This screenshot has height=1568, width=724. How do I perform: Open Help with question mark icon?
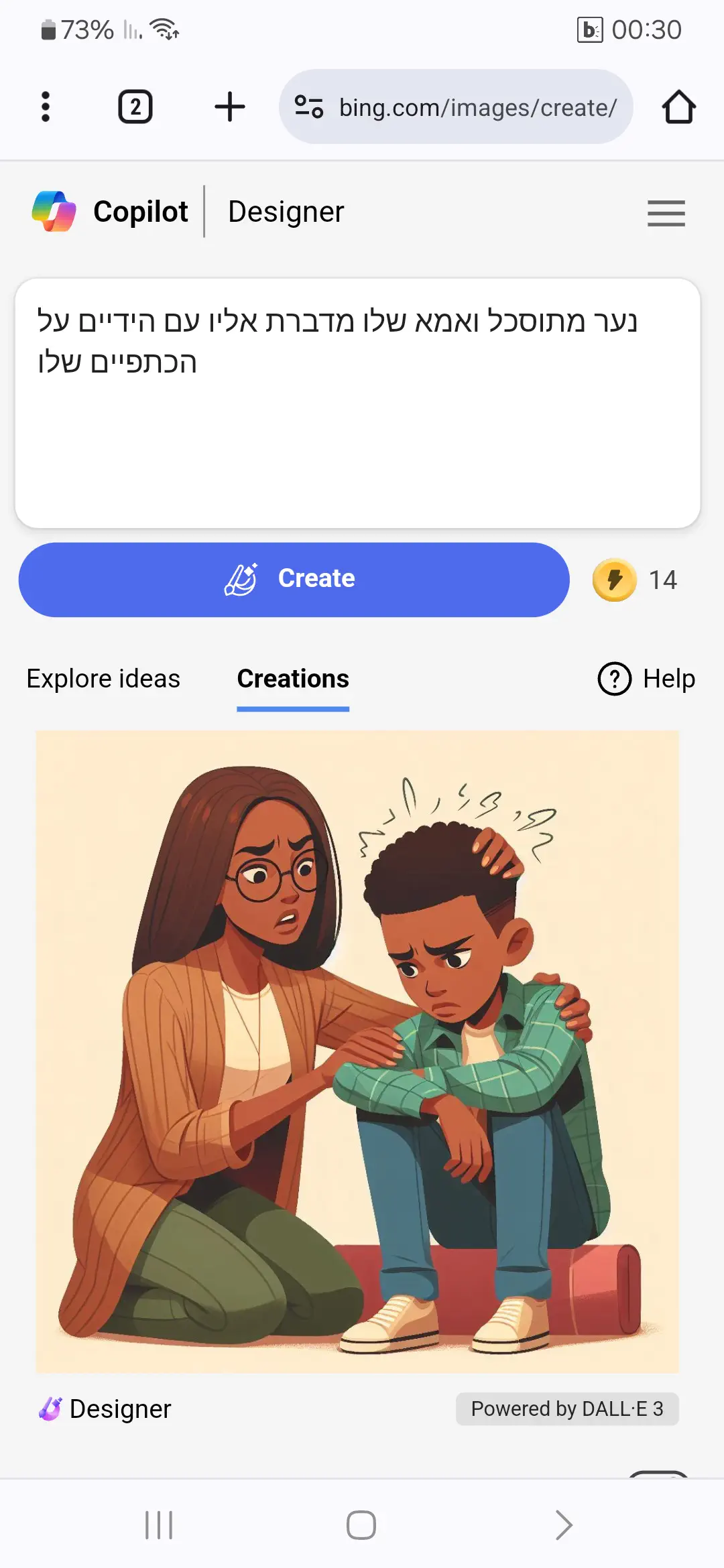click(x=646, y=679)
